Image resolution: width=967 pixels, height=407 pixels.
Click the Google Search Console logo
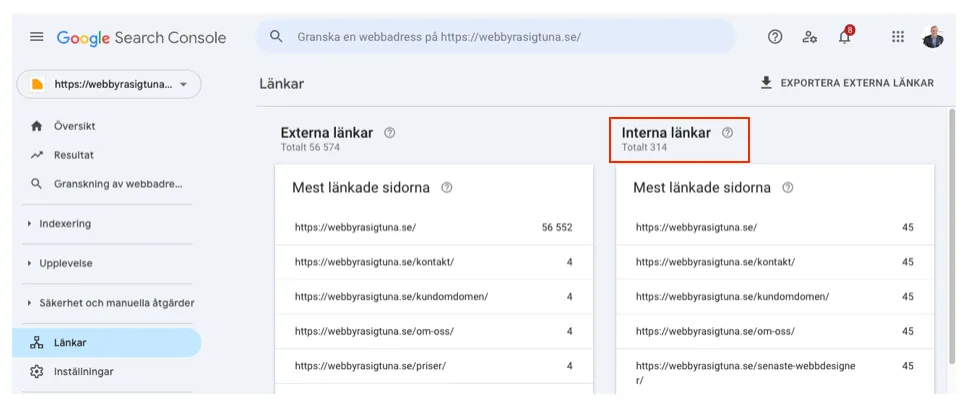(x=141, y=38)
